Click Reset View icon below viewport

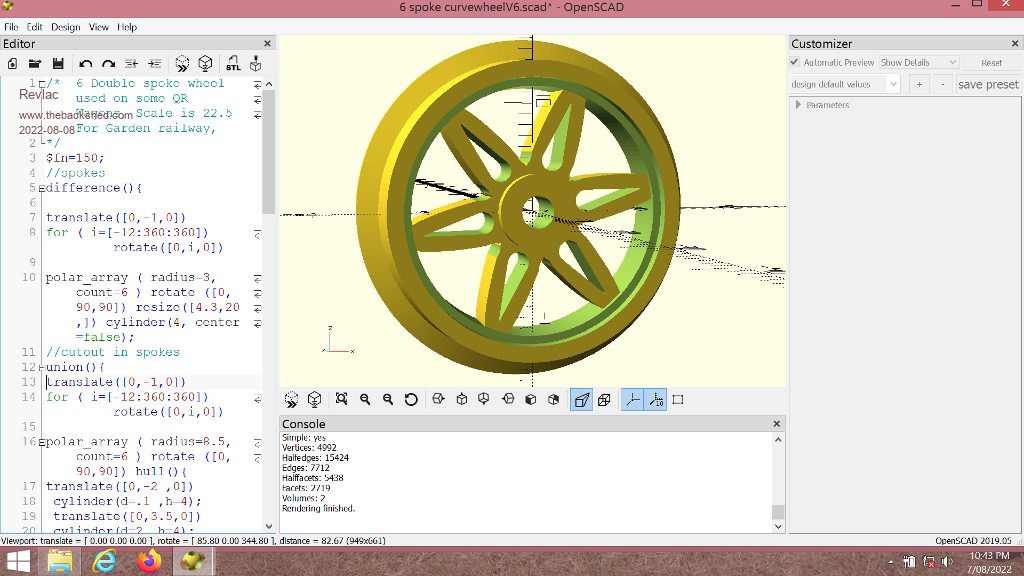tap(411, 399)
